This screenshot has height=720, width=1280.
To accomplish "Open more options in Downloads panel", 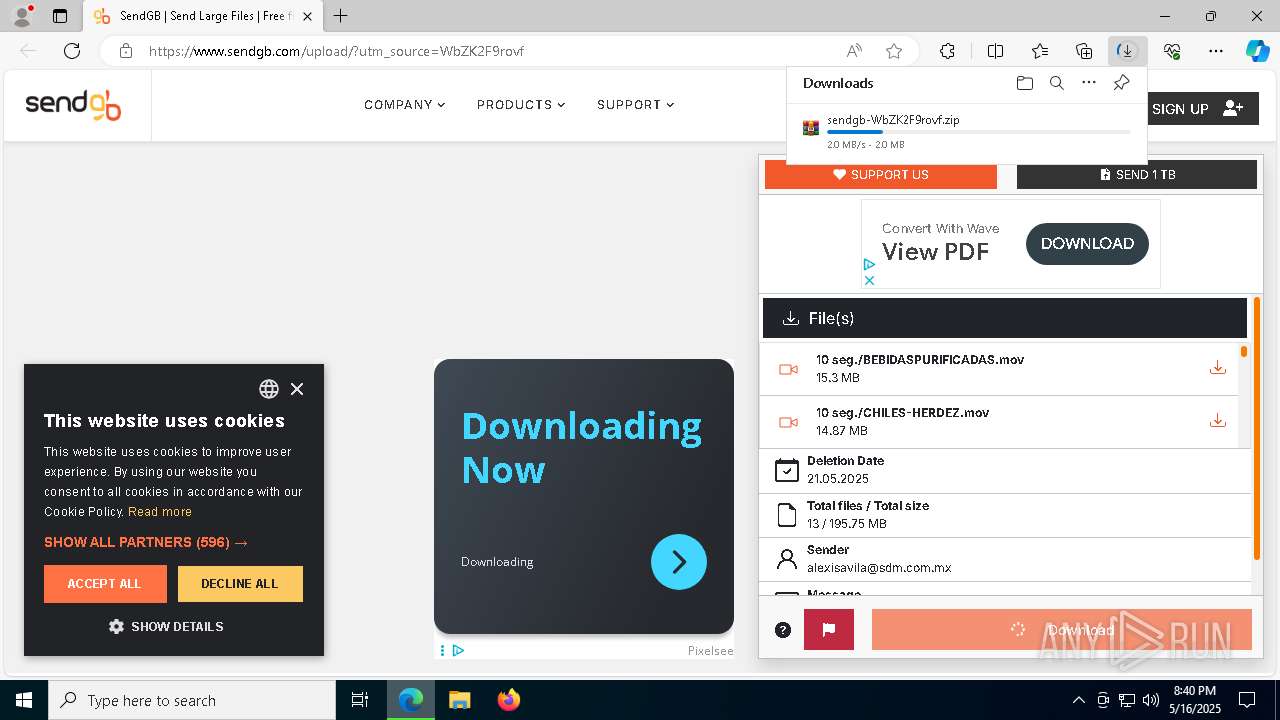I will tap(1089, 83).
